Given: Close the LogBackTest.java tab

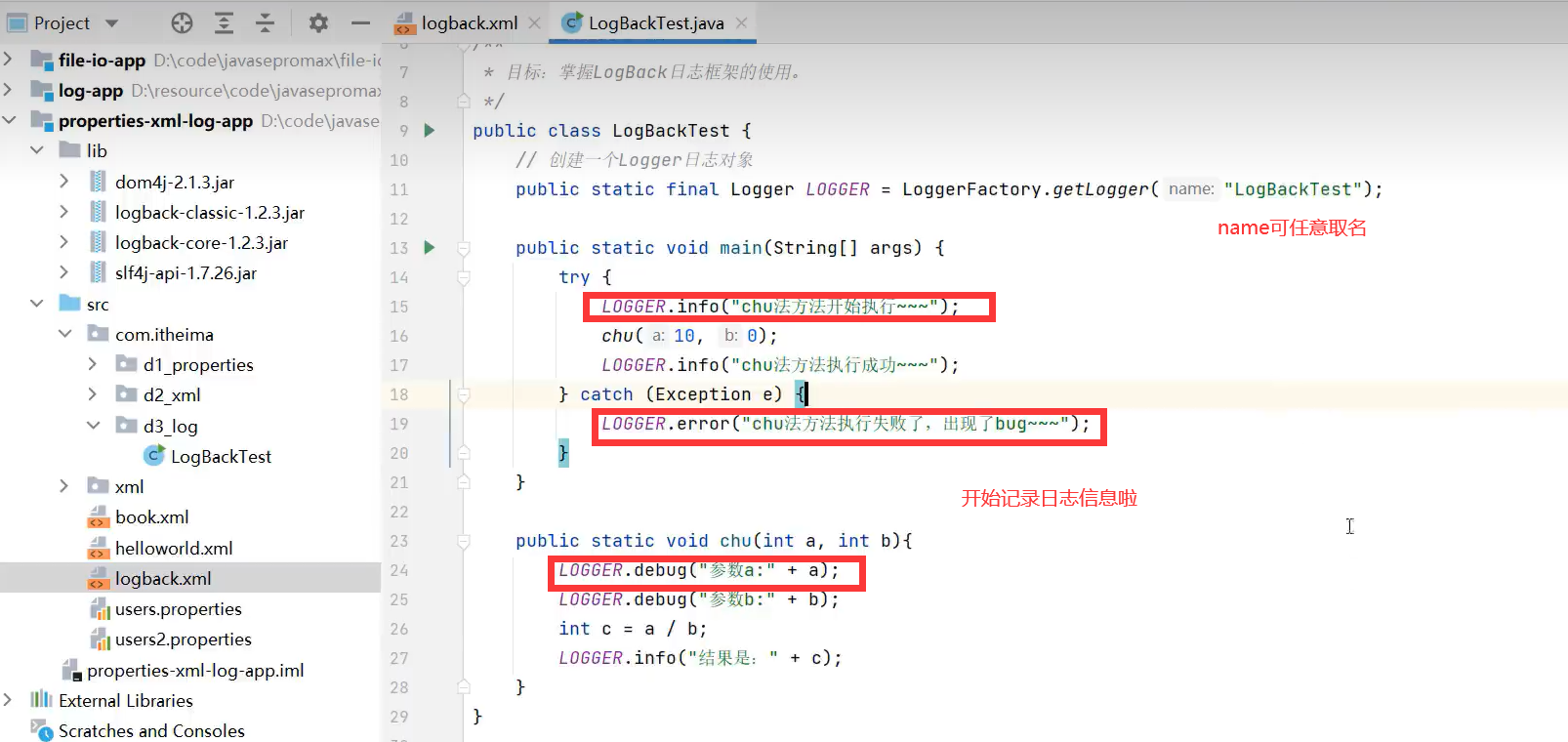Looking at the screenshot, I should [742, 22].
